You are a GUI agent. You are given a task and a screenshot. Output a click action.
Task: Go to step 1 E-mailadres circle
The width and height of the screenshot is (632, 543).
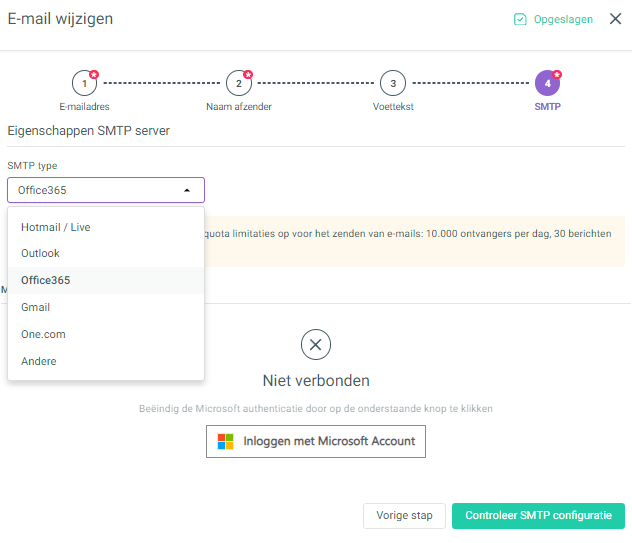tap(84, 83)
